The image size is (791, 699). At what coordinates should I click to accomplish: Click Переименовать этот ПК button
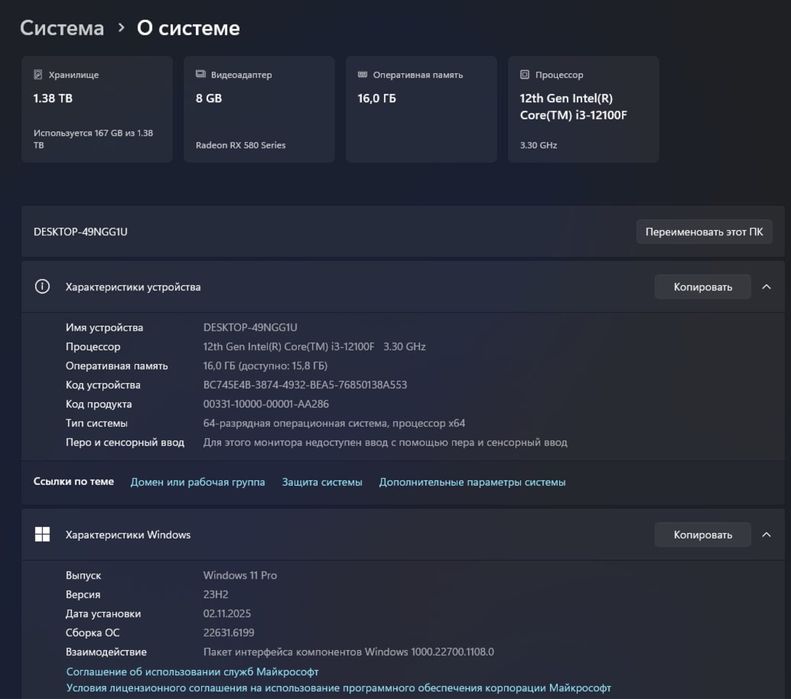point(704,232)
